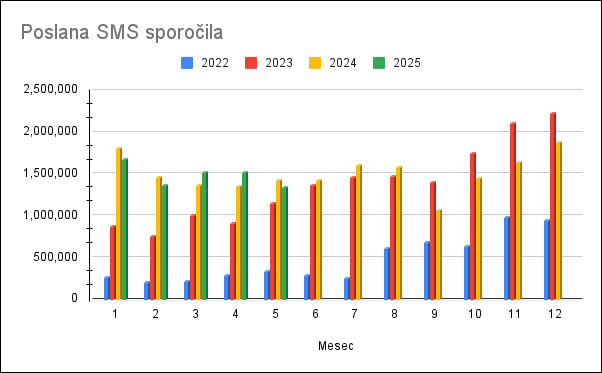
Task: Select the Mesec axis title
Action: (x=336, y=346)
